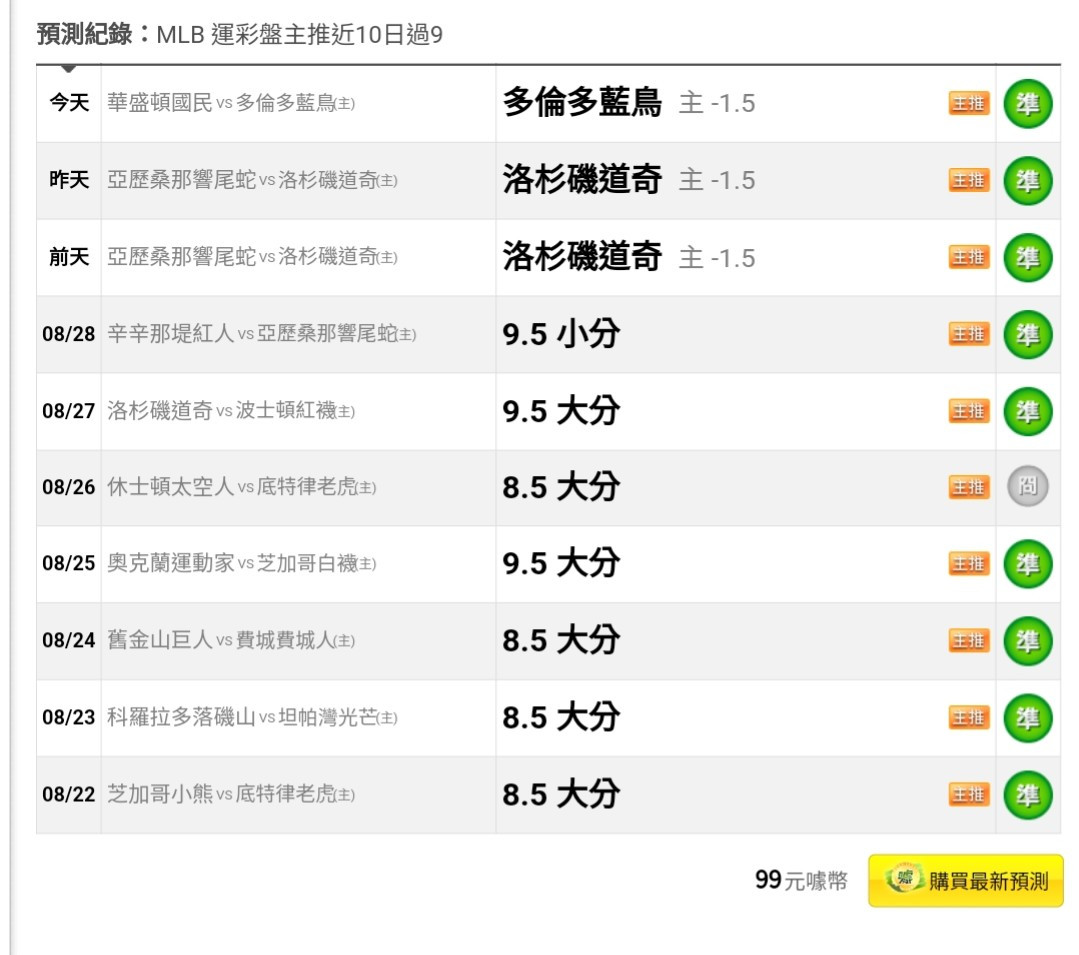This screenshot has width=1079, height=955.
Task: Select the 休士頓太空人 vs 底特律老虎 matchup
Action: (242, 487)
